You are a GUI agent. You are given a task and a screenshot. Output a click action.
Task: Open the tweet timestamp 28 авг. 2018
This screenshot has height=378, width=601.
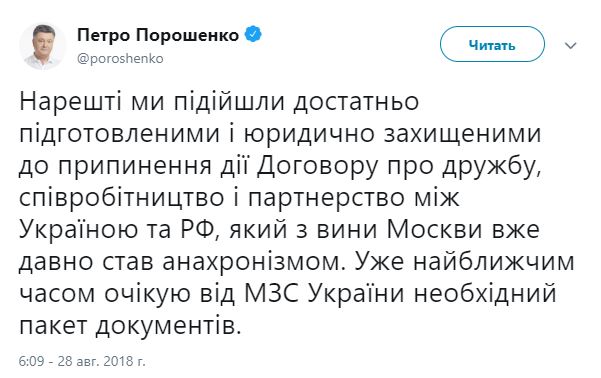[101, 361]
